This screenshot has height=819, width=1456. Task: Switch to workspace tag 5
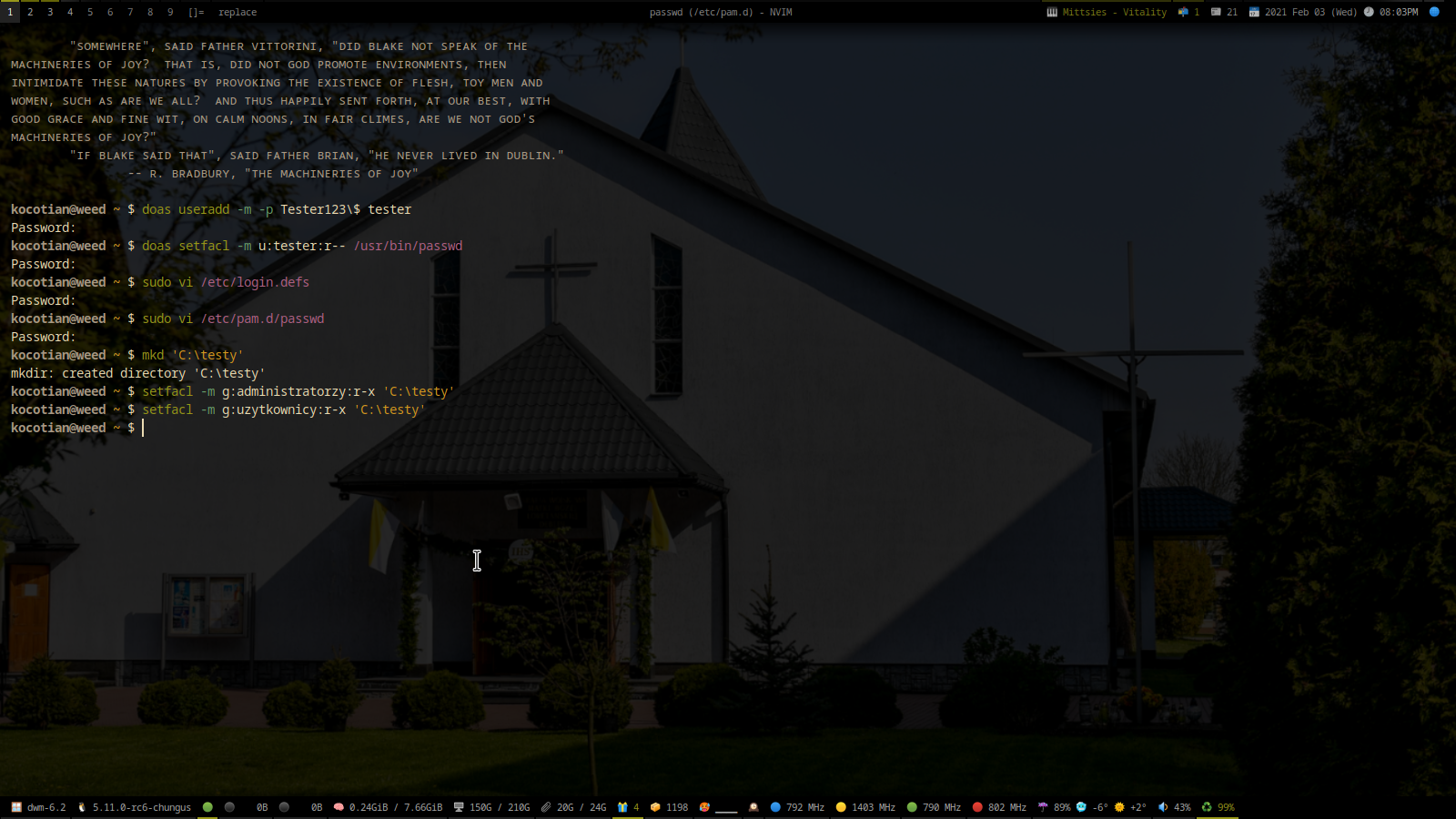pos(90,12)
